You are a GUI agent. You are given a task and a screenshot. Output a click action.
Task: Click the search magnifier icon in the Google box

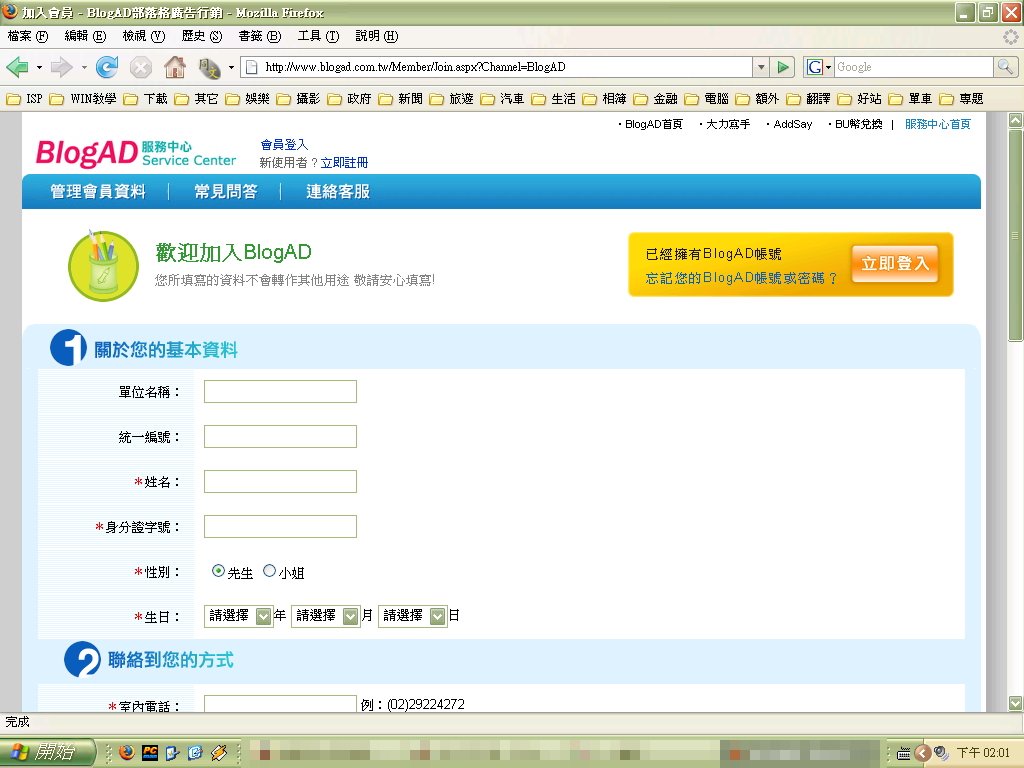pos(1004,67)
